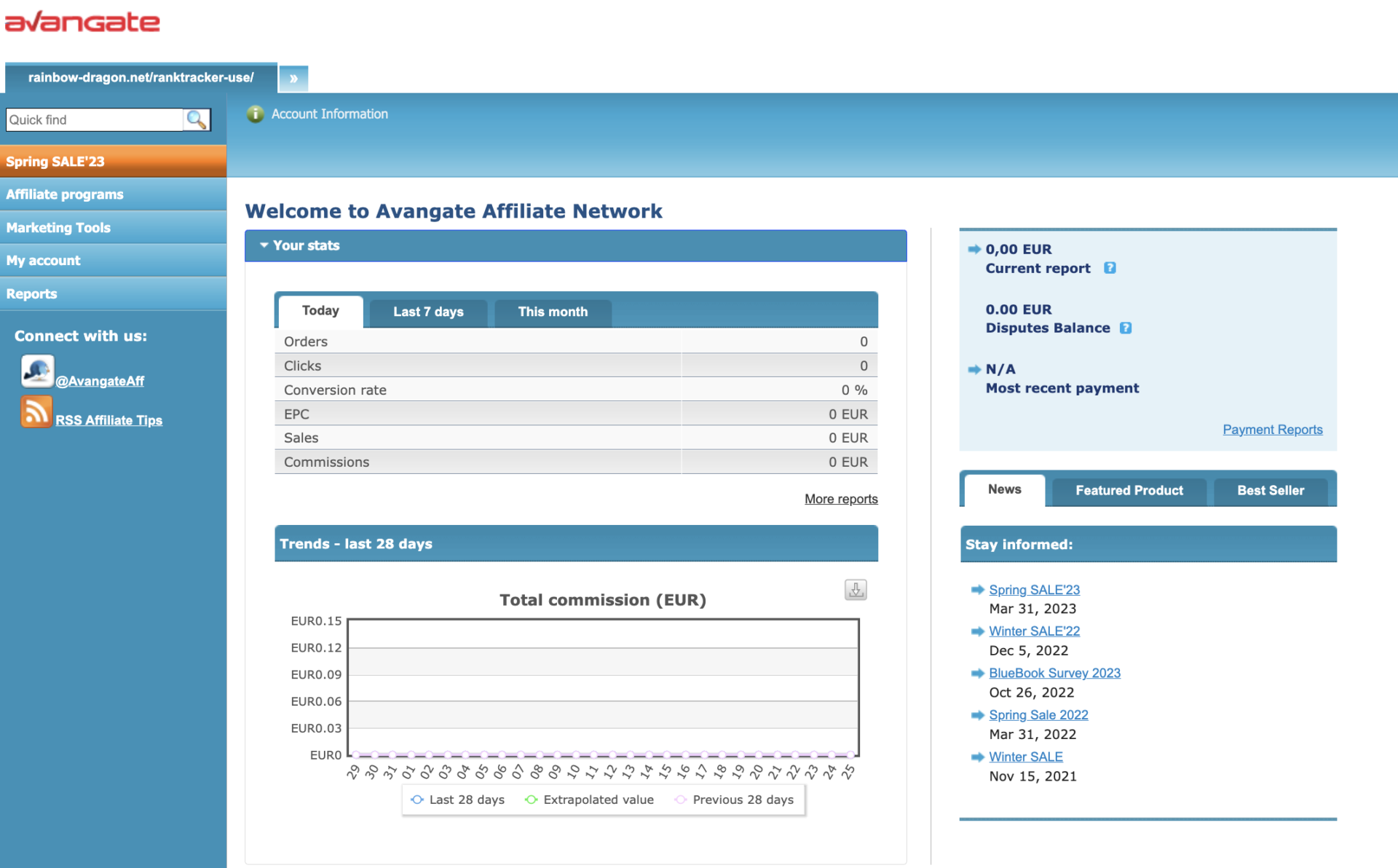Toggle the Previous 28 days legend series

734,800
